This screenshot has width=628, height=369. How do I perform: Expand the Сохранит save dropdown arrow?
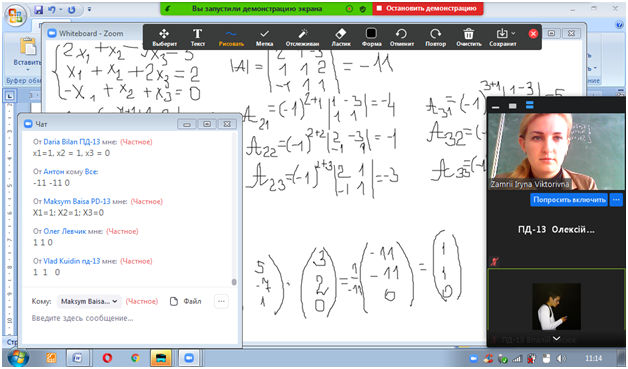513,33
